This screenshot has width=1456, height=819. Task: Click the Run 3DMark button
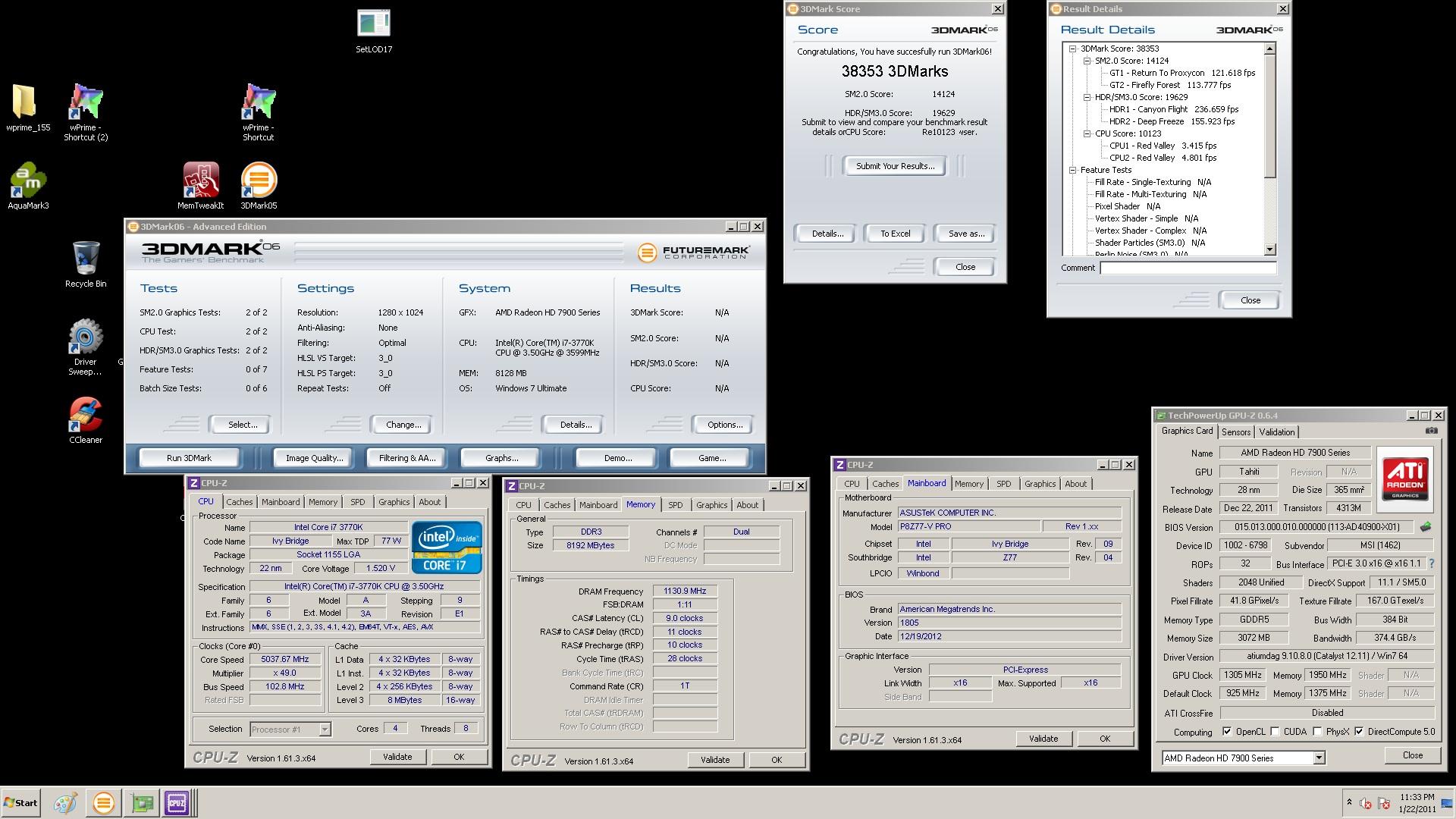[189, 458]
